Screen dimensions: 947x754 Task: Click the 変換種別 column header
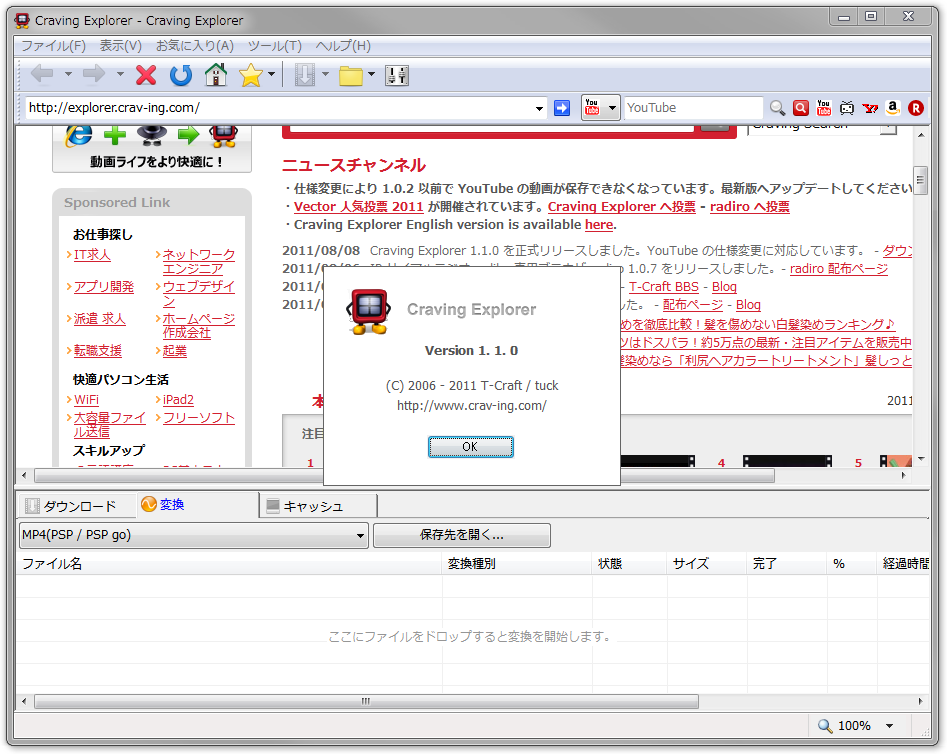pyautogui.click(x=517, y=564)
